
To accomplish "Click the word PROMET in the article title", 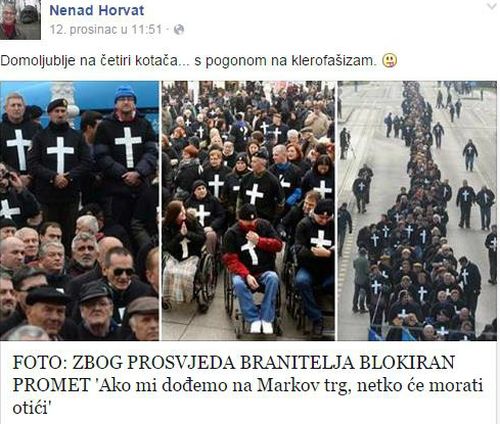I will click(52, 386).
